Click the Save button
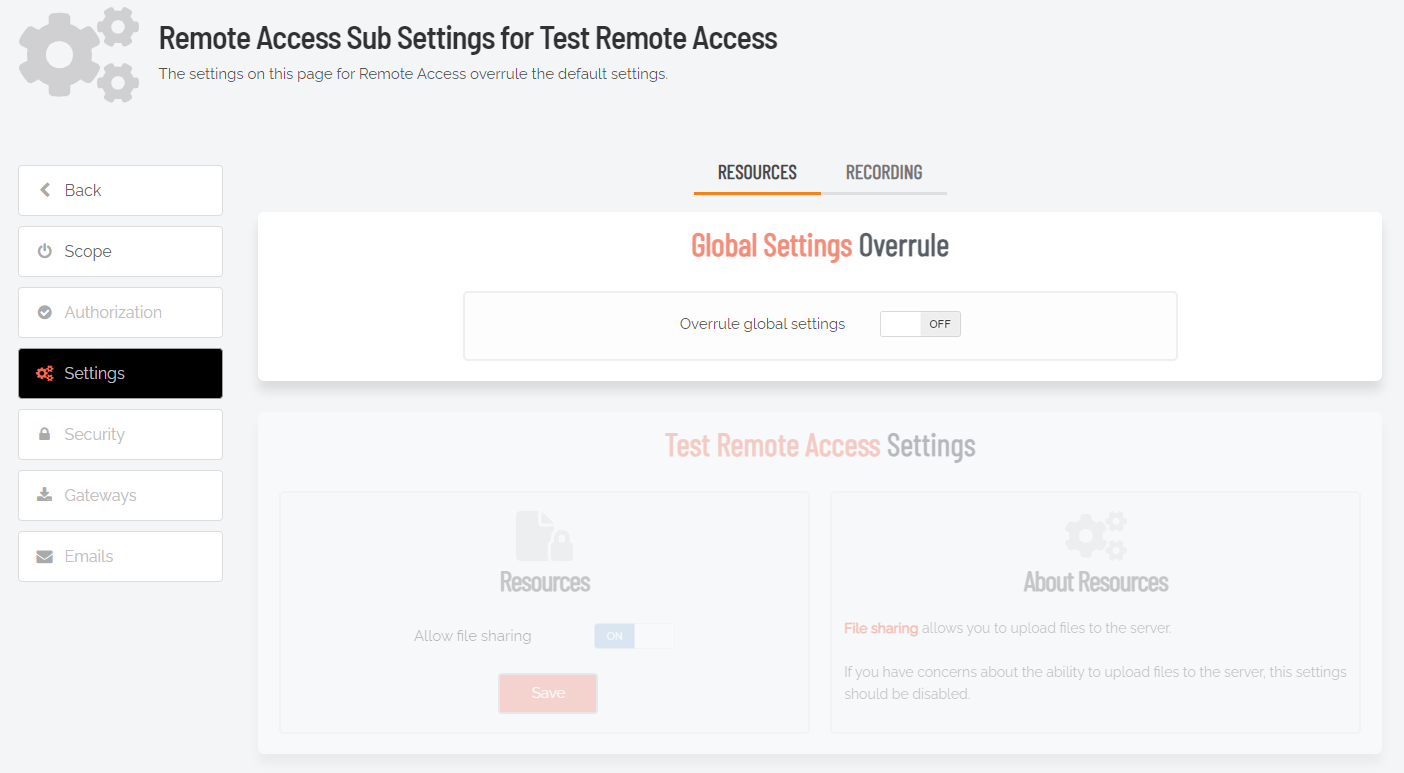The height and width of the screenshot is (773, 1404). click(548, 693)
